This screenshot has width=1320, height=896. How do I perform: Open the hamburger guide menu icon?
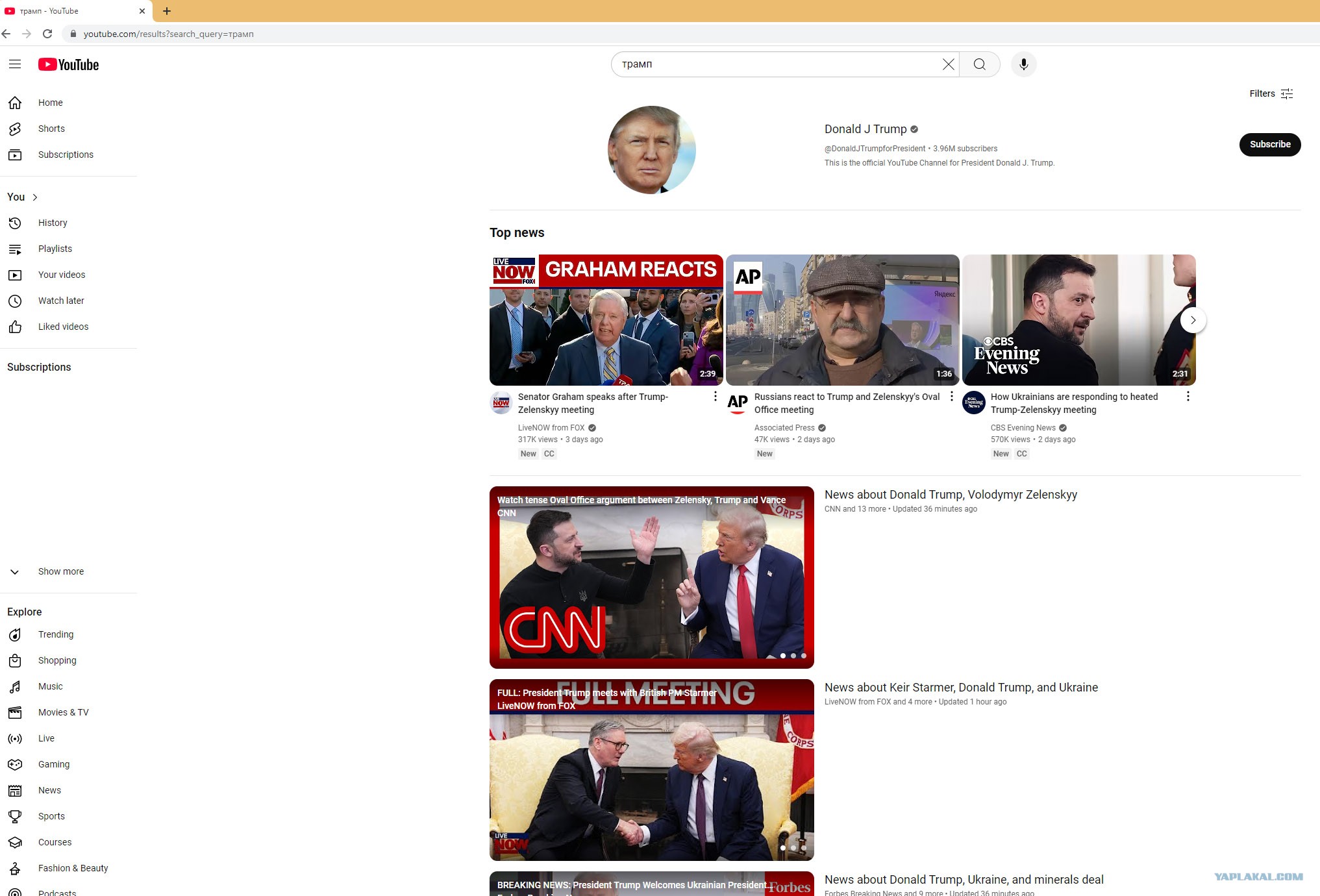click(x=15, y=64)
